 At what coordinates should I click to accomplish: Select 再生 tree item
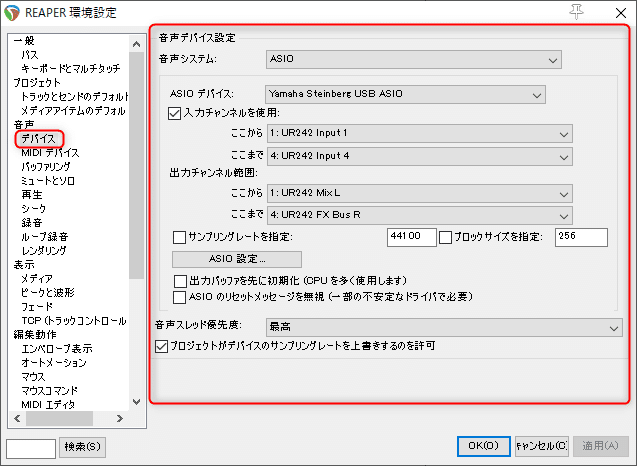pos(32,195)
